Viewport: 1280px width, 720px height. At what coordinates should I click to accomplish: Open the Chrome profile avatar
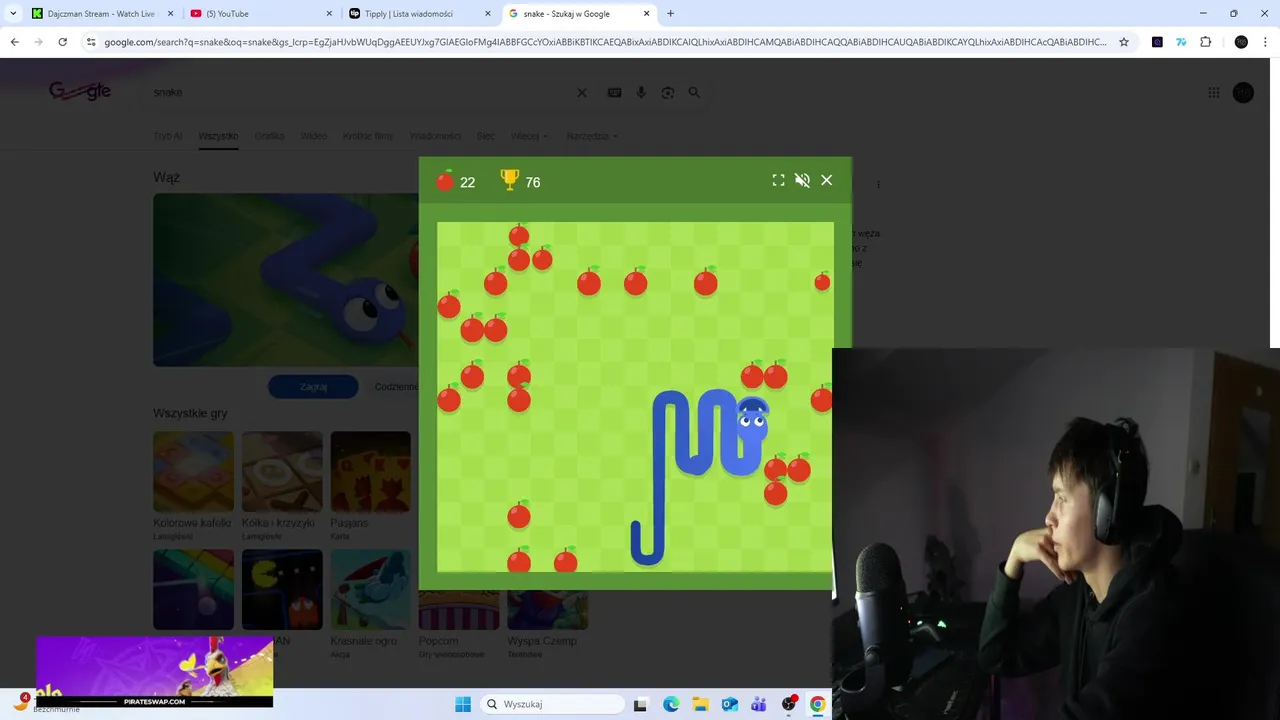tap(1241, 42)
